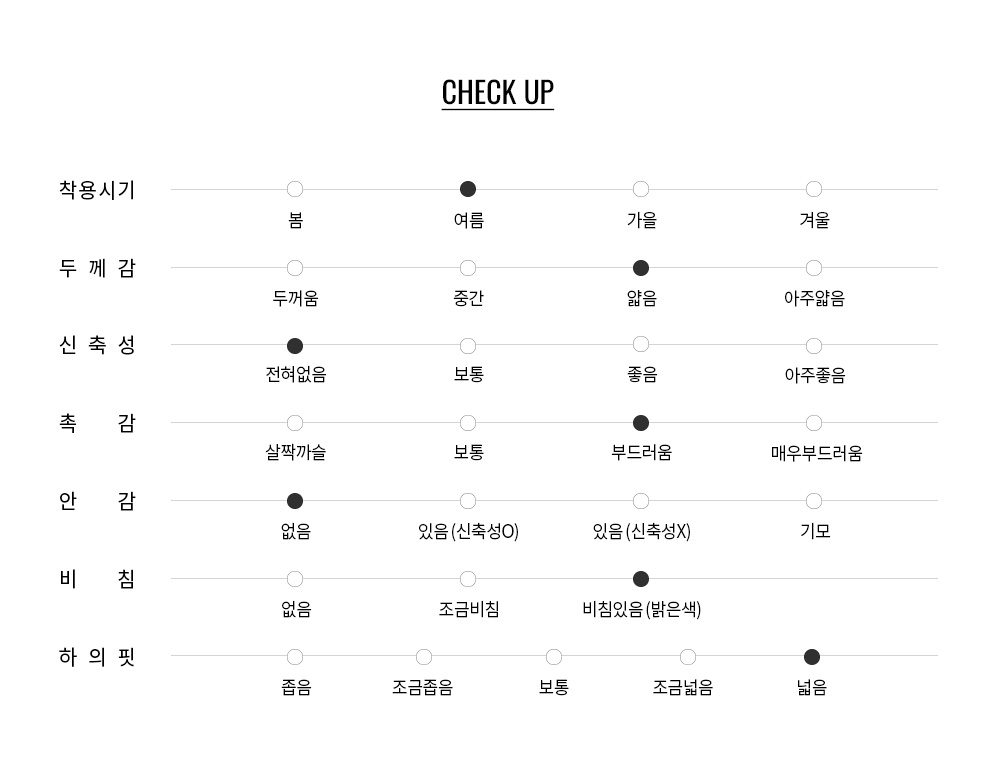
Task: Choose the 겨울 season circle
Action: click(x=814, y=189)
